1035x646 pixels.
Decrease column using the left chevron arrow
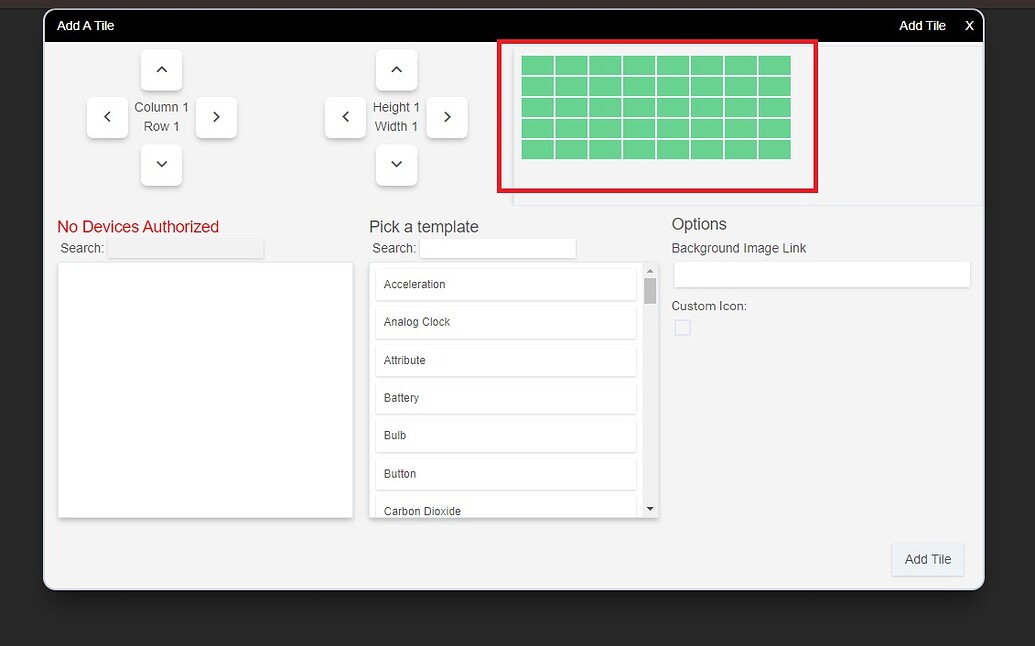coord(107,117)
